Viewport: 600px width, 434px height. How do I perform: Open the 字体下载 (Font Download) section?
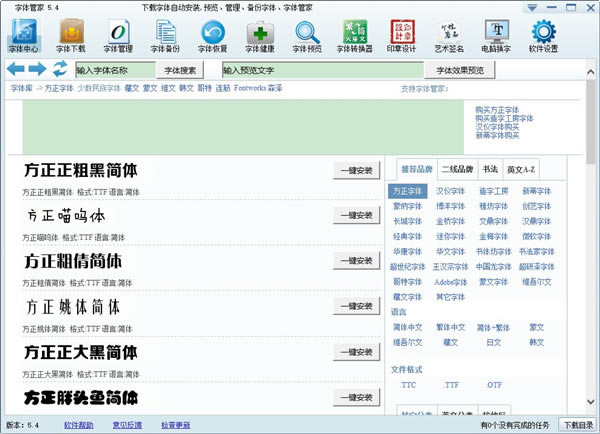(70, 35)
